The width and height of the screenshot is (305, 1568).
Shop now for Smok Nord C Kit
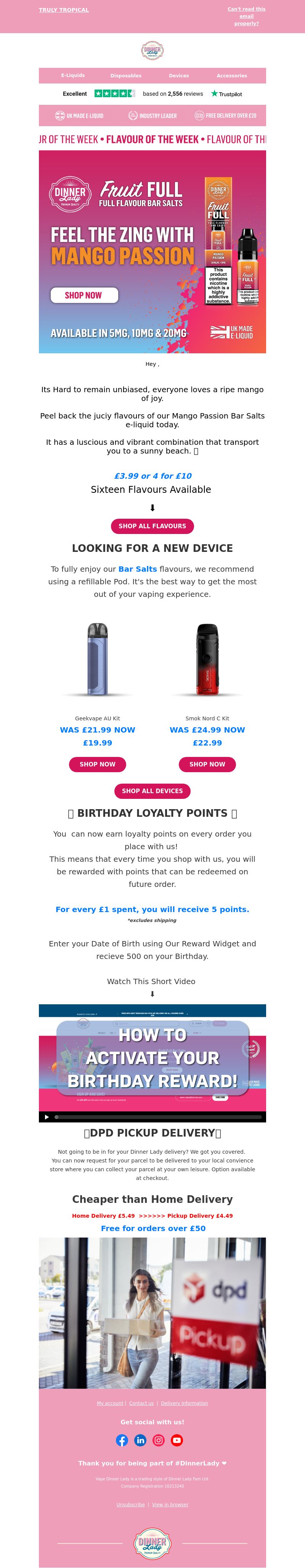(207, 764)
